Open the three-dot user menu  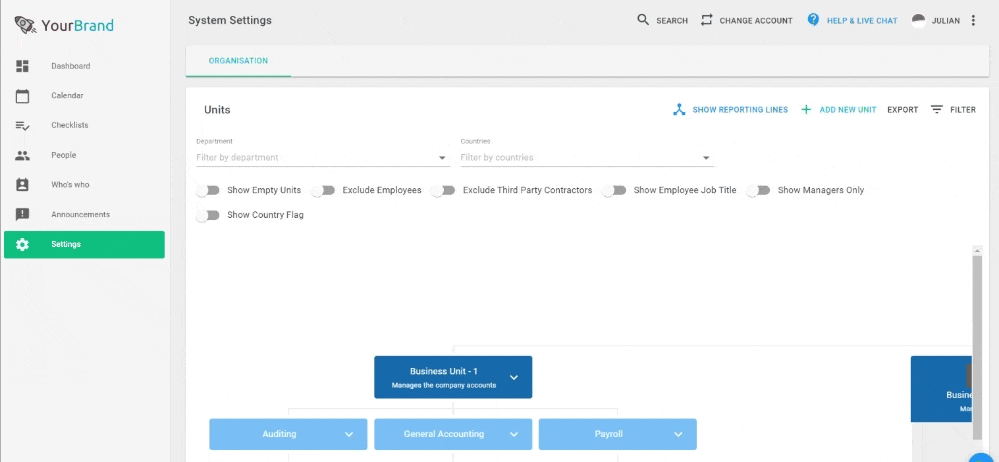click(x=973, y=20)
